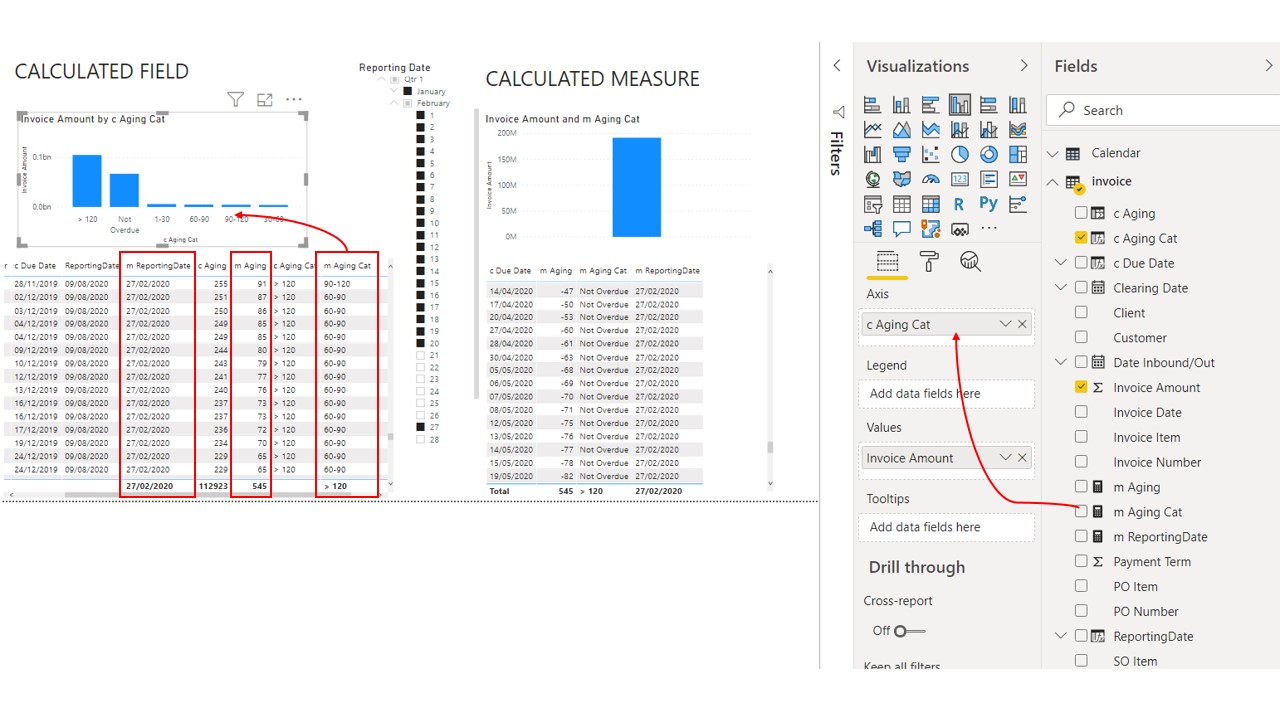
Task: Select the scatter chart visualization
Action: tap(931, 154)
